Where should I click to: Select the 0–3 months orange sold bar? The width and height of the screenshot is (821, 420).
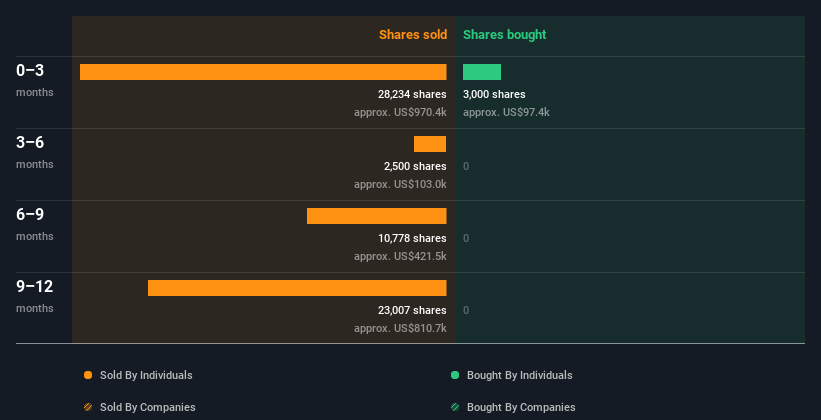(x=263, y=72)
